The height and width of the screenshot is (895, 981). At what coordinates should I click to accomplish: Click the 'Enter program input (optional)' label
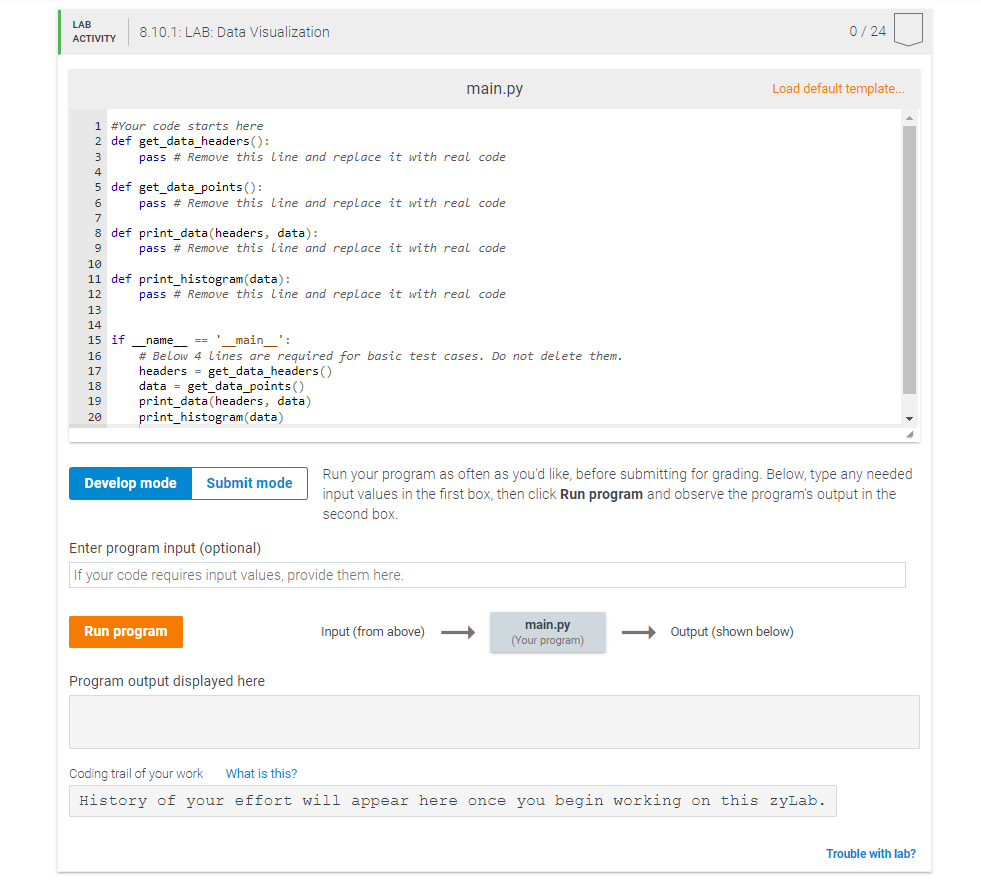165,548
